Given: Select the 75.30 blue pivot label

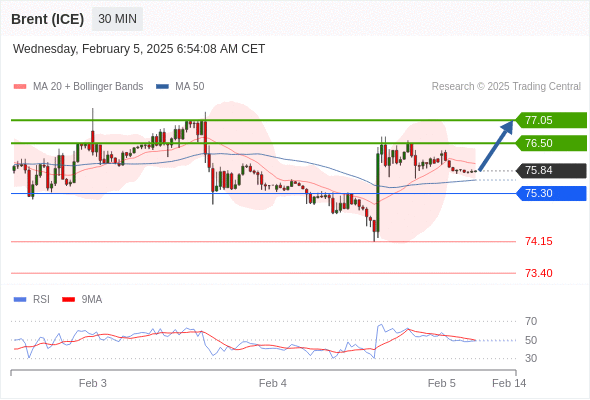Looking at the screenshot, I should tap(552, 193).
